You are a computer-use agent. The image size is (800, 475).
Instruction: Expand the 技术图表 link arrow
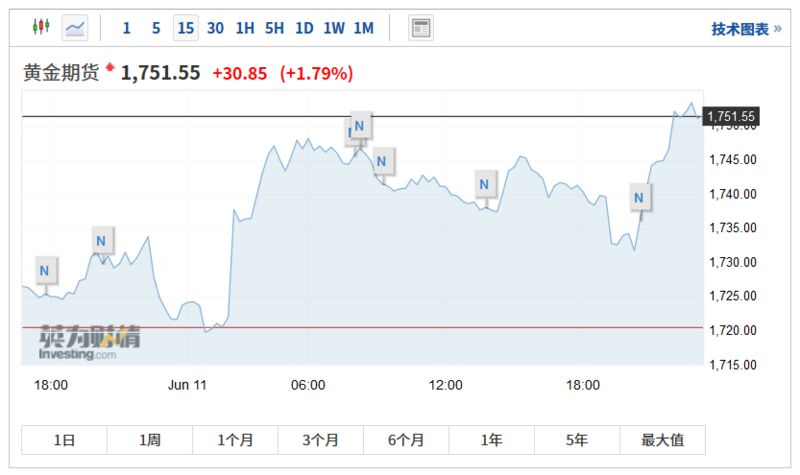tap(777, 29)
